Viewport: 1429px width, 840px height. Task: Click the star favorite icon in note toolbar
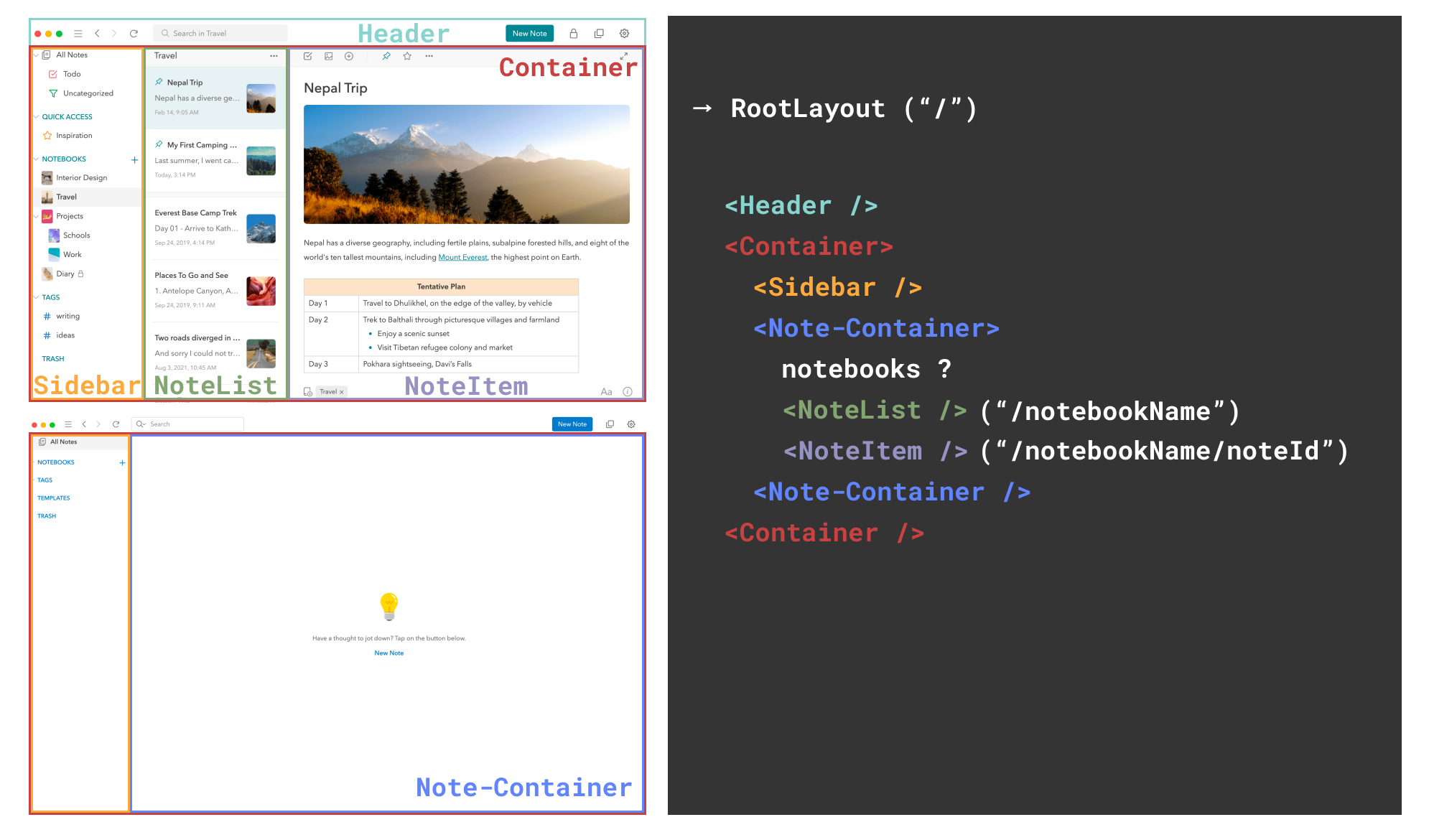pos(407,56)
